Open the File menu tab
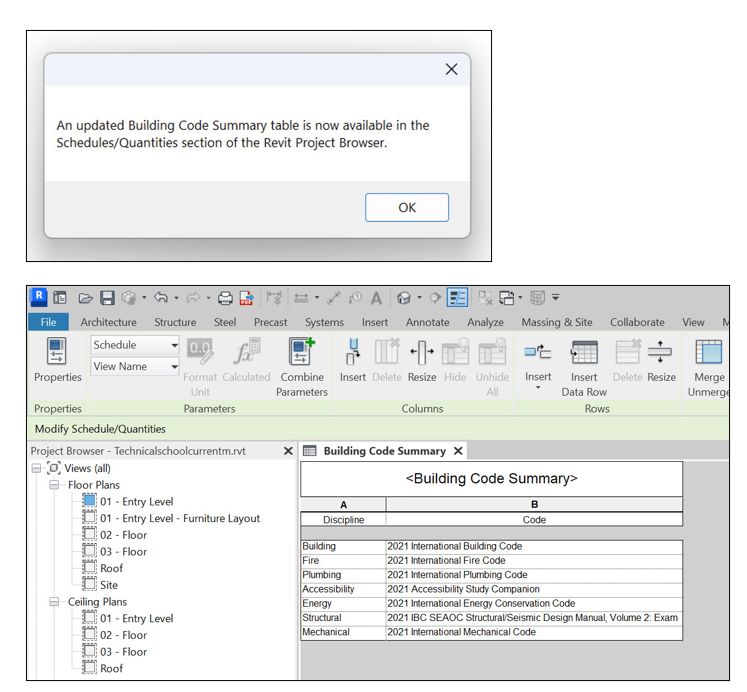 coord(48,322)
